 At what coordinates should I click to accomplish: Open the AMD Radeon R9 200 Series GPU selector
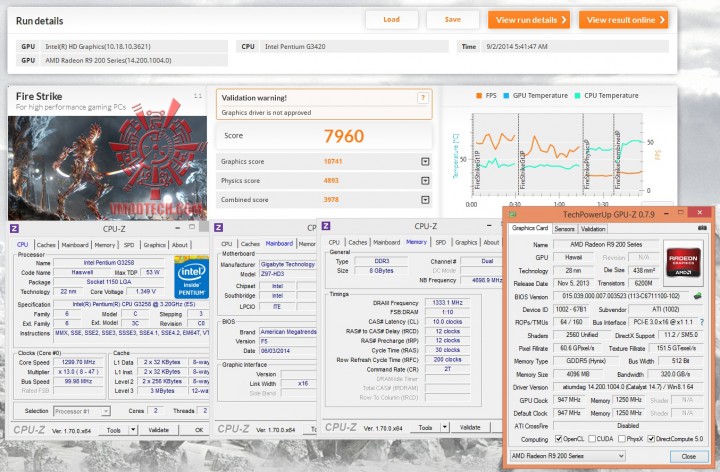[x=568, y=456]
